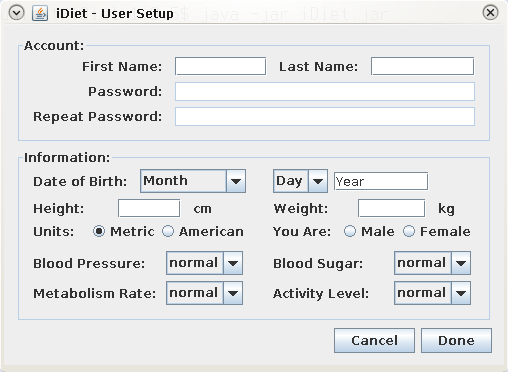The height and width of the screenshot is (372, 508).
Task: Open the Month birth date dropdown
Action: click(193, 181)
